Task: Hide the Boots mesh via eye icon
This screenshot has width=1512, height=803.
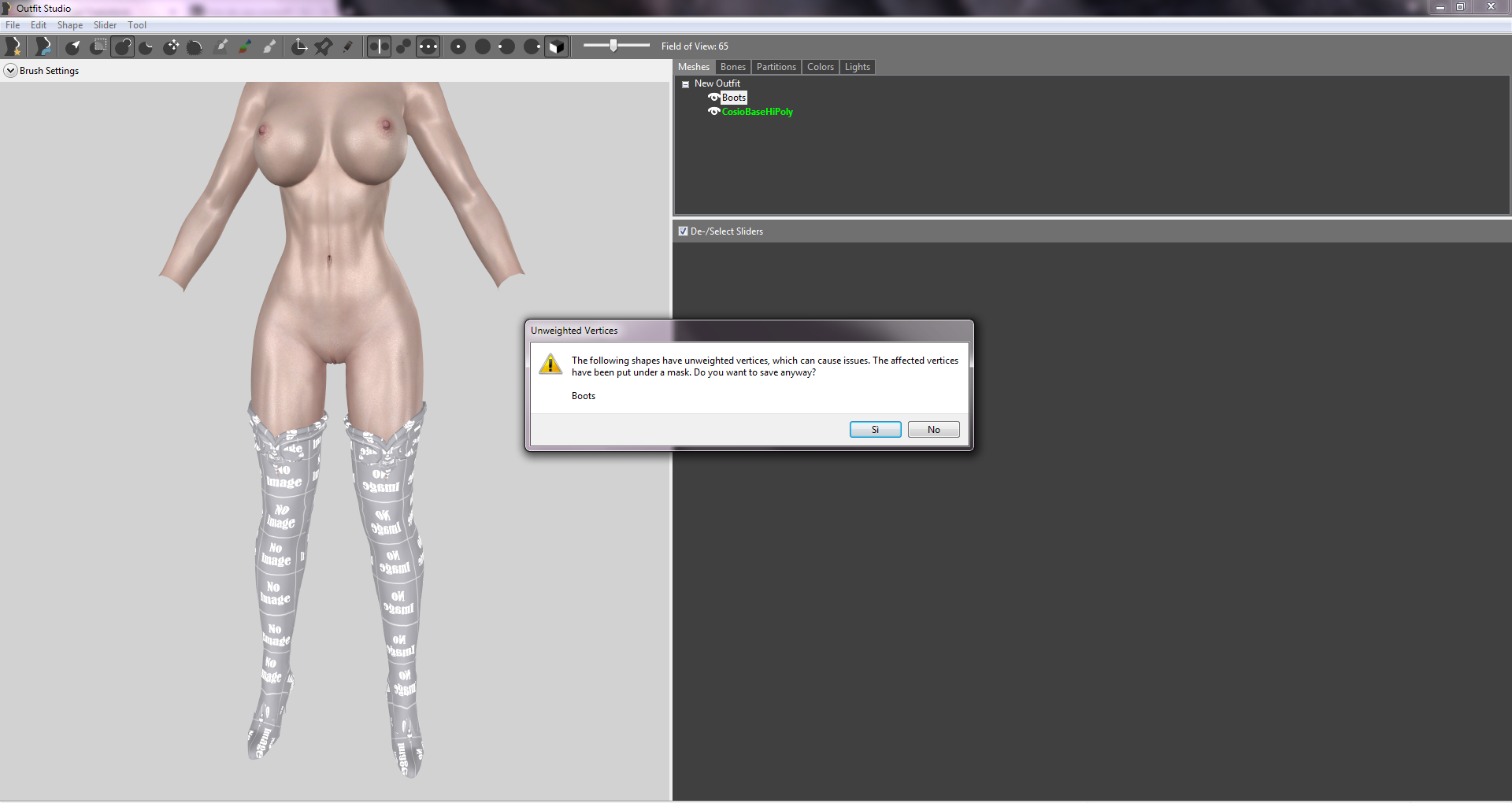Action: [713, 98]
